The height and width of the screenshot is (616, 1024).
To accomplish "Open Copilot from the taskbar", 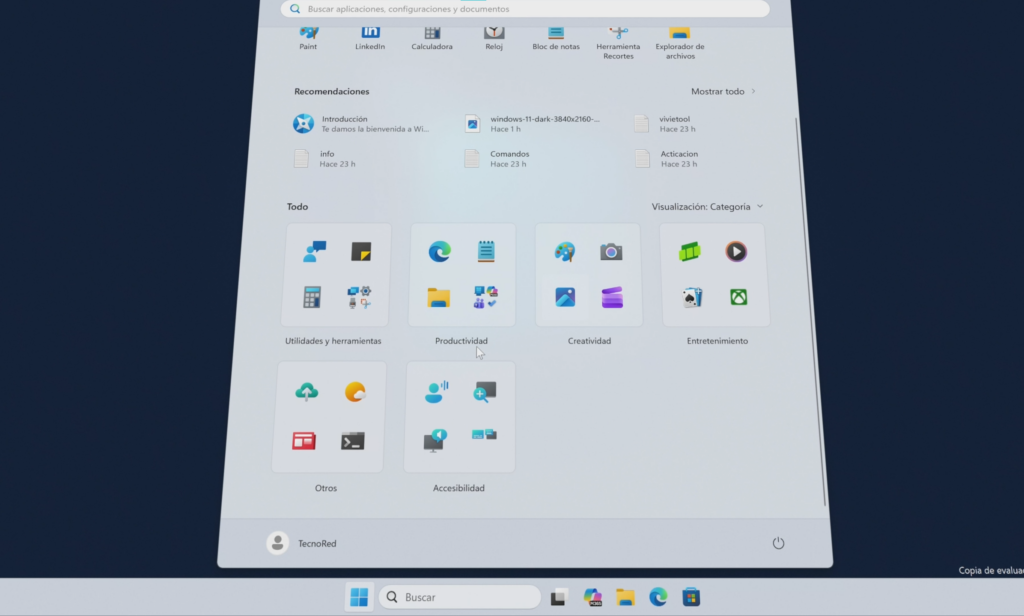I will (592, 597).
